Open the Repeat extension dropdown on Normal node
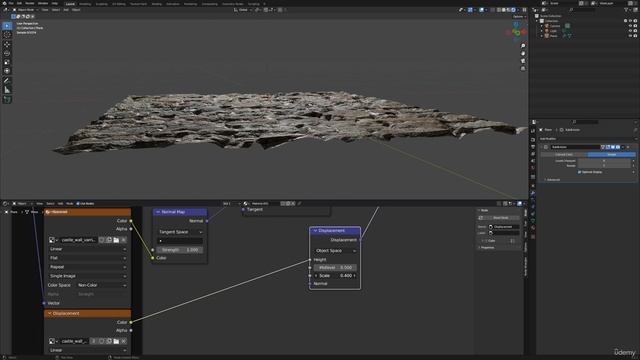 pos(88,267)
